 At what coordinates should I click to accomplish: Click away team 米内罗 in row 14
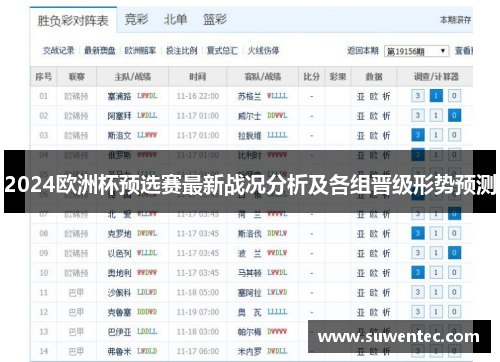pos(249,352)
